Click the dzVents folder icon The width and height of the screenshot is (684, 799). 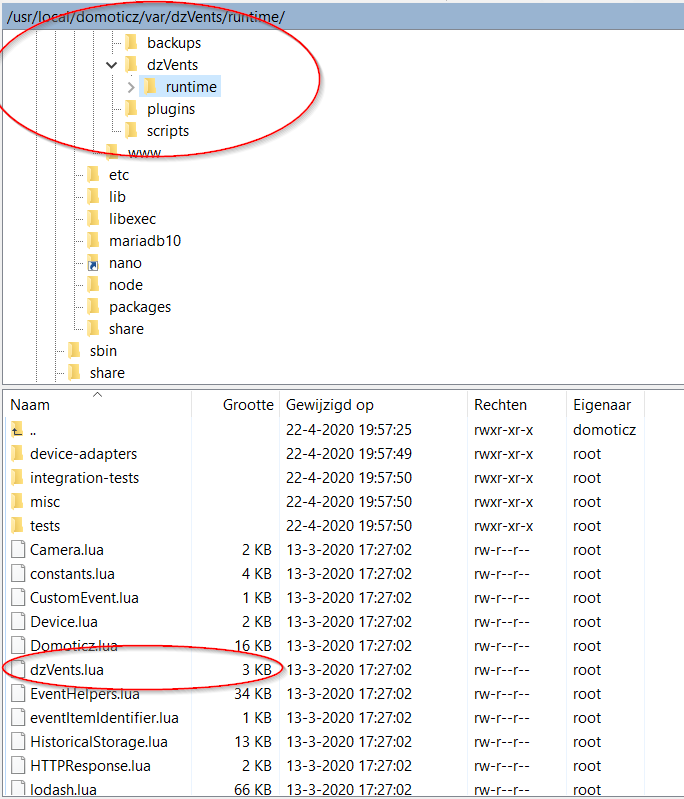(131, 65)
